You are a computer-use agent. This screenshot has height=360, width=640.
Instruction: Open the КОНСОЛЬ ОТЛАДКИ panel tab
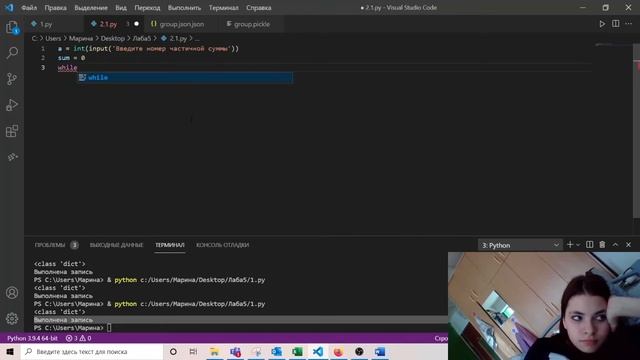coord(222,245)
